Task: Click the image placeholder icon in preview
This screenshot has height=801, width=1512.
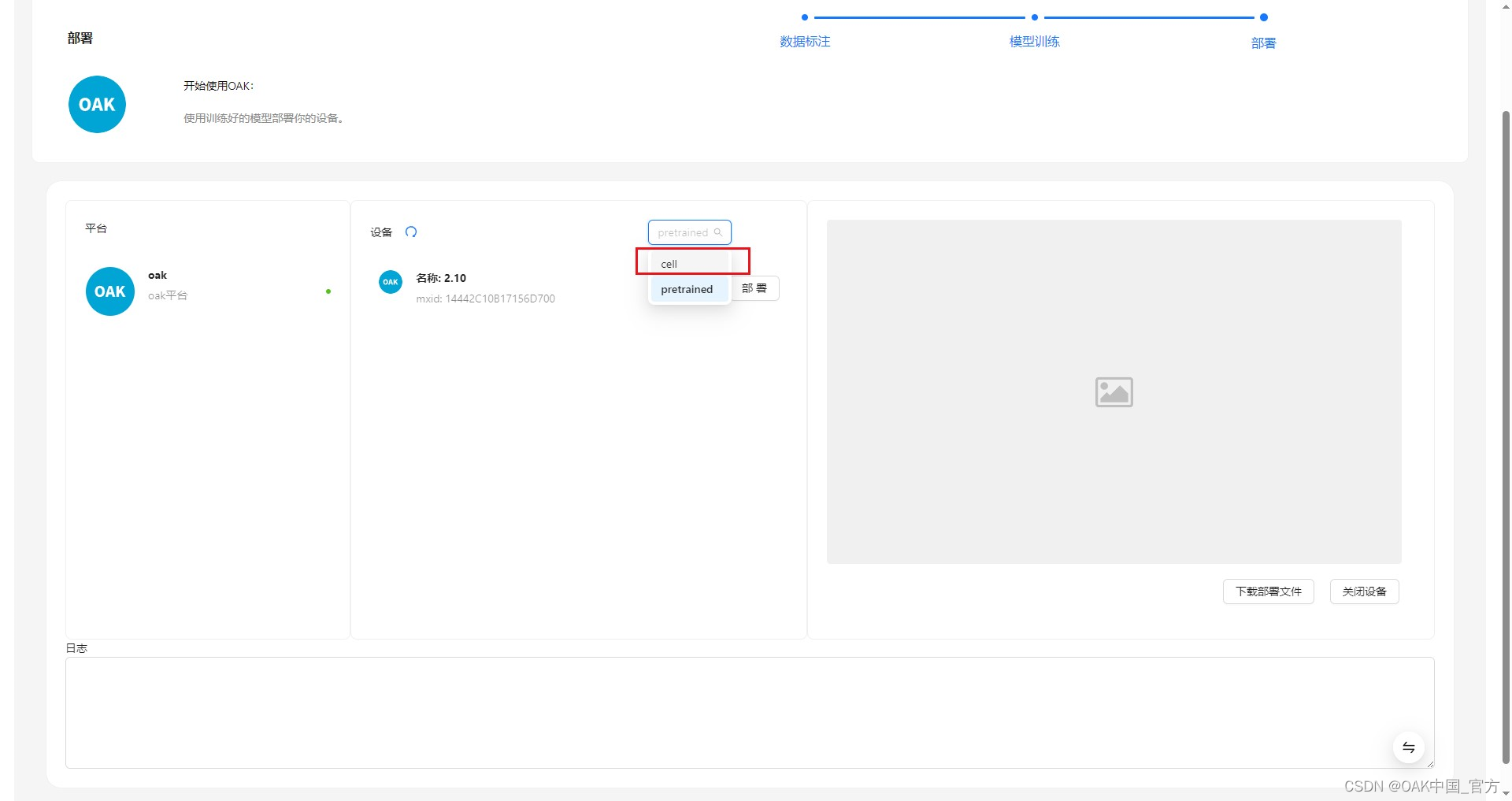Action: tap(1114, 391)
